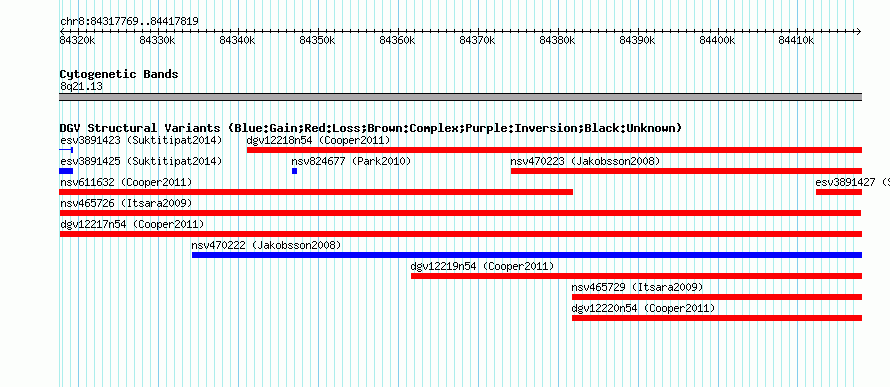The height and width of the screenshot is (387, 890).
Task: Click the dgv12220n54 (Cooper2011) label
Action: [644, 308]
